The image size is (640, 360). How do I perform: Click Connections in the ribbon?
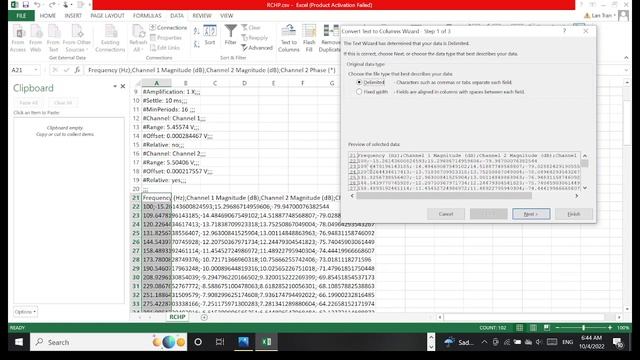click(x=168, y=28)
